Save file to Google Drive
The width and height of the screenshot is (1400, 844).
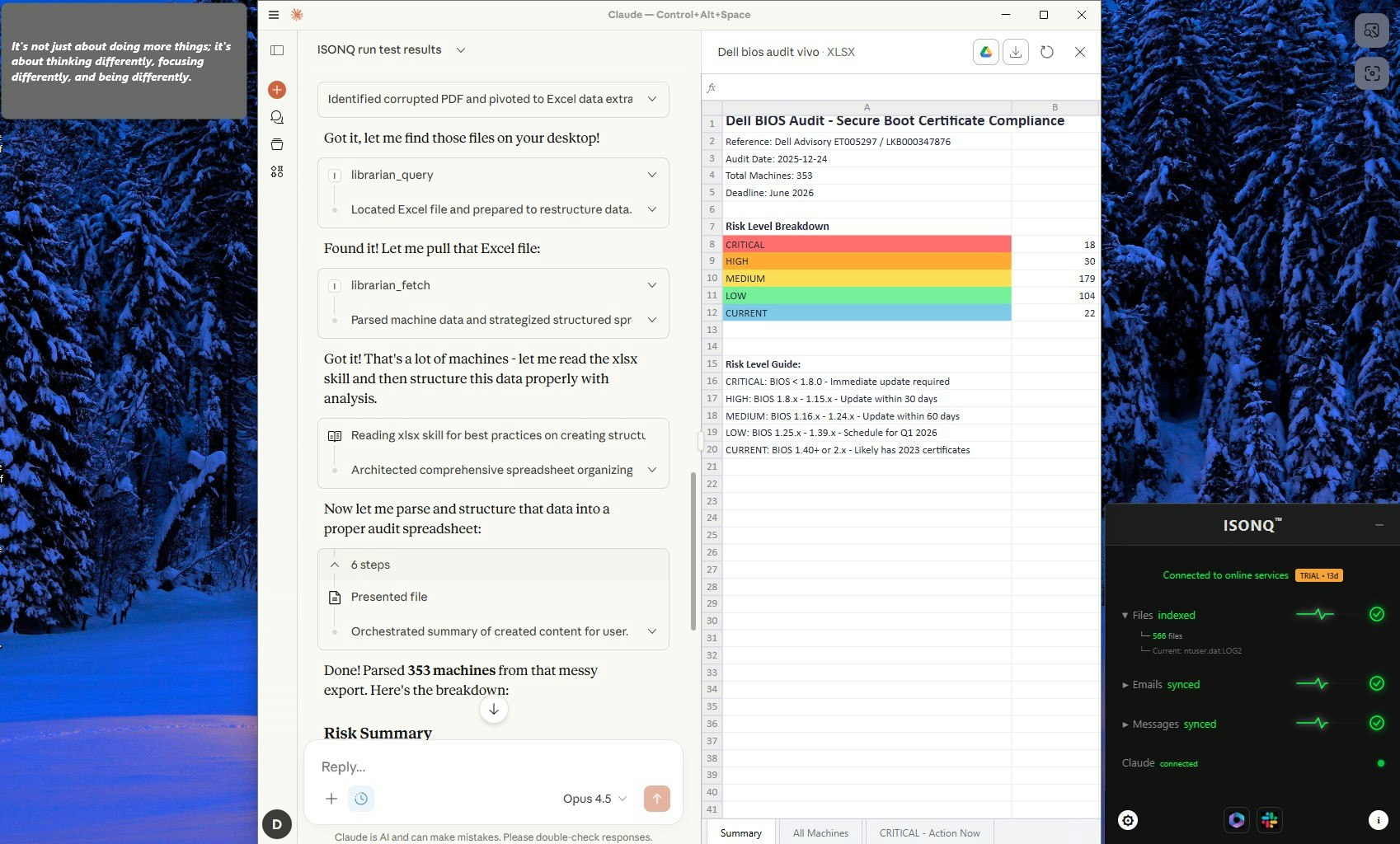[x=986, y=52]
